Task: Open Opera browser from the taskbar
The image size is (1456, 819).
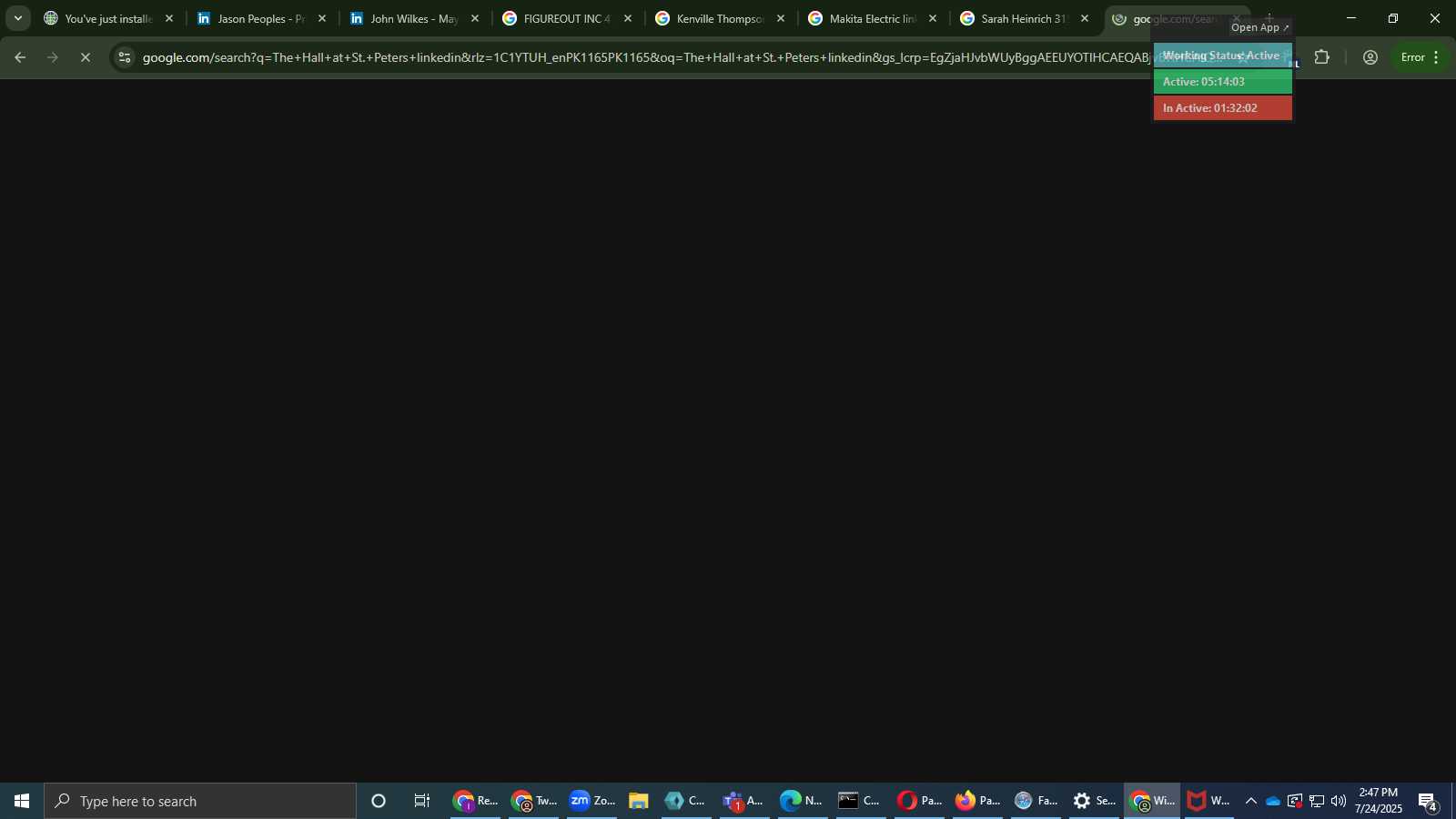Action: tap(918, 801)
